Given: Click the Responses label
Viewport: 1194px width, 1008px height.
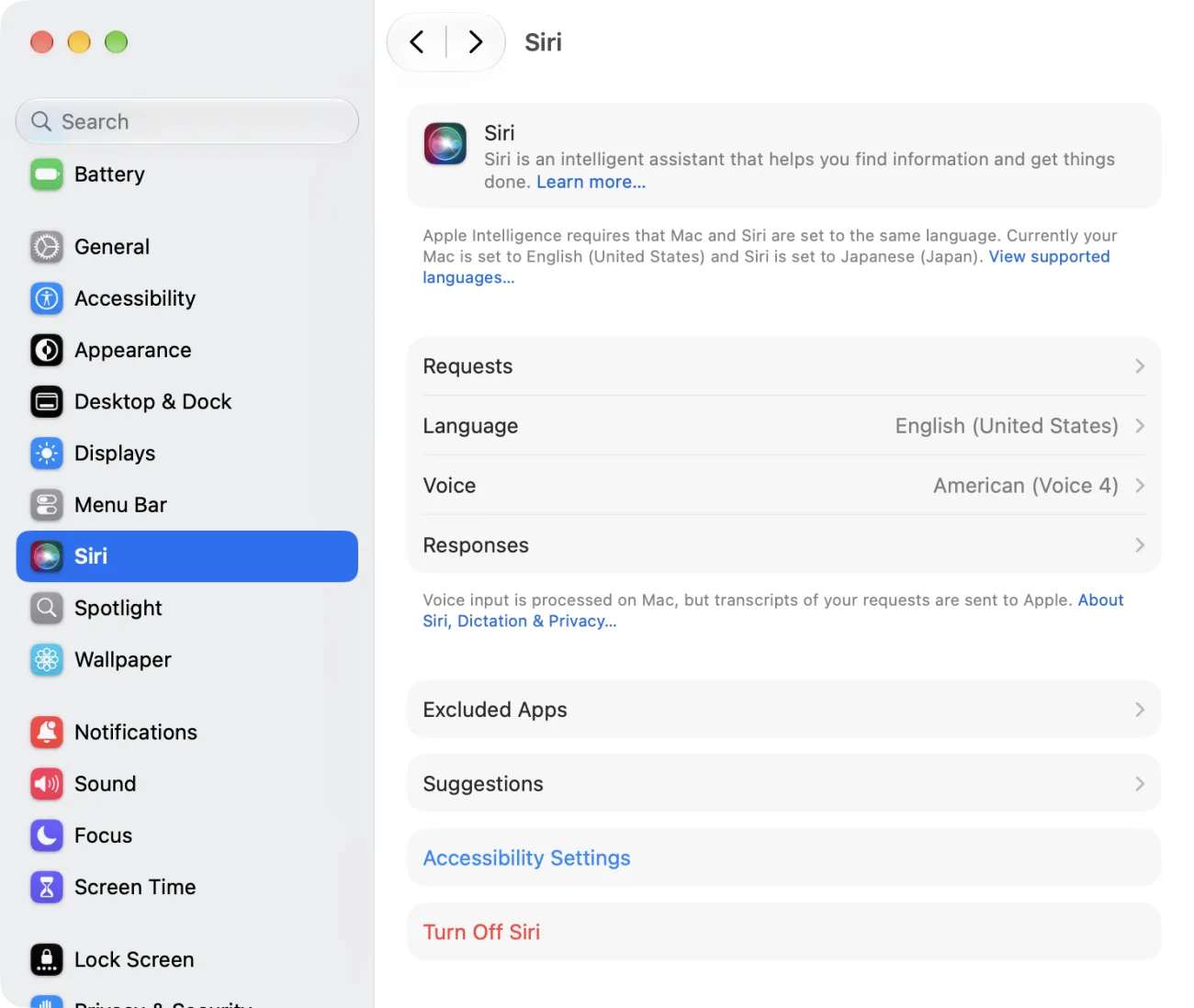Looking at the screenshot, I should [x=476, y=545].
